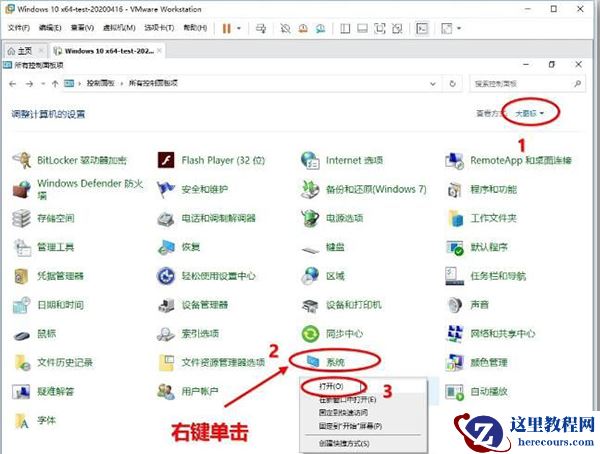Click the 颜色管理 icon

(454, 363)
